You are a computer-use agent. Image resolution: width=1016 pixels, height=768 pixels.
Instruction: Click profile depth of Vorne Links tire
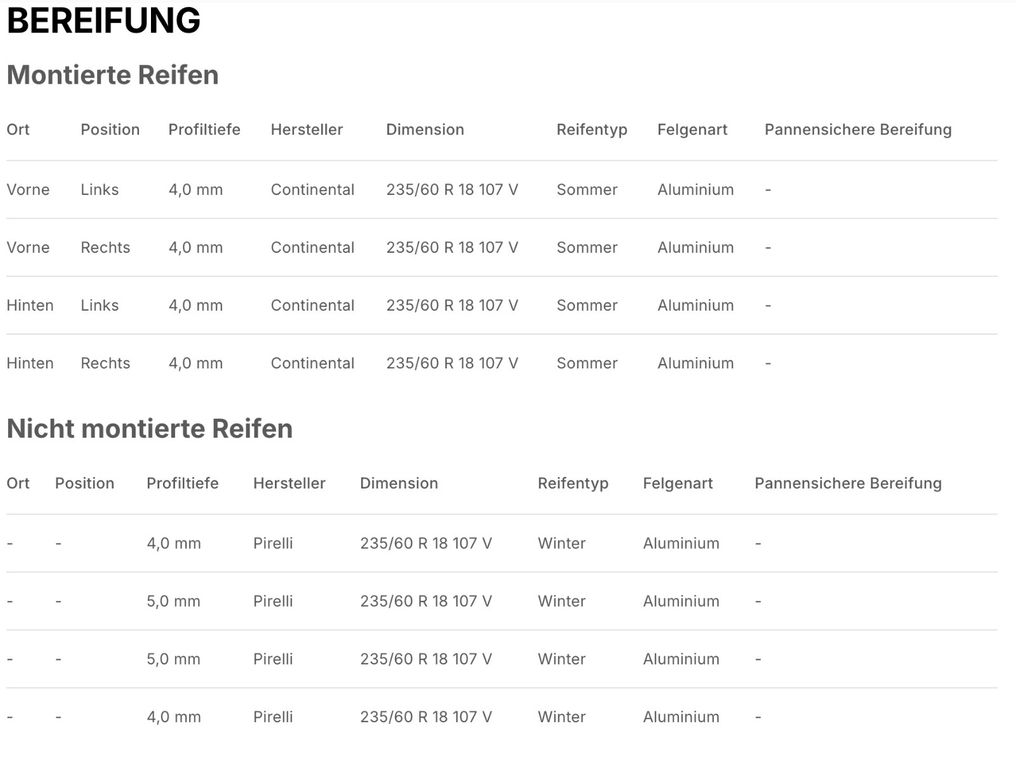tap(195, 190)
